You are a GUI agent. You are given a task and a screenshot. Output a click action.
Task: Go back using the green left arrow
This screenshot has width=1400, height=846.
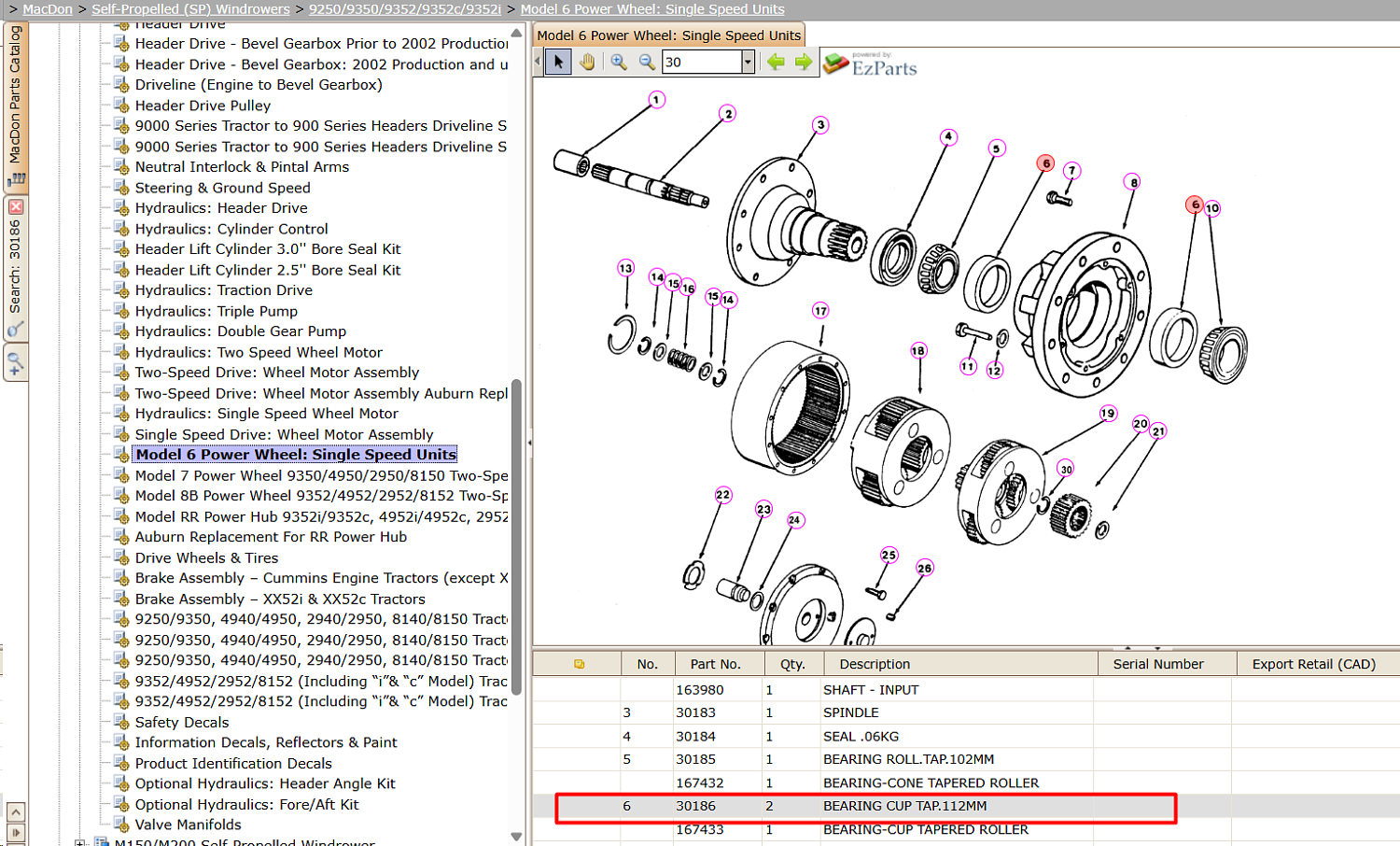(776, 63)
